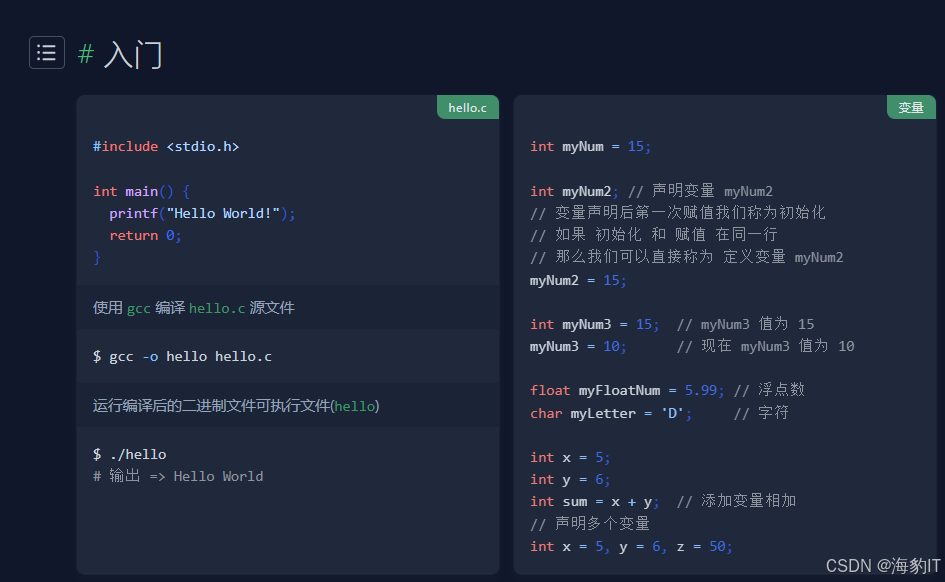This screenshot has width=945, height=582.
Task: Select the int main() declaration line
Action: click(138, 190)
